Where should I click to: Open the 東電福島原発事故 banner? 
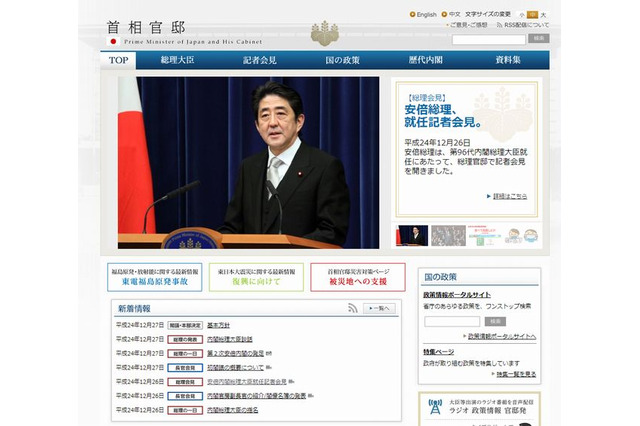(155, 277)
